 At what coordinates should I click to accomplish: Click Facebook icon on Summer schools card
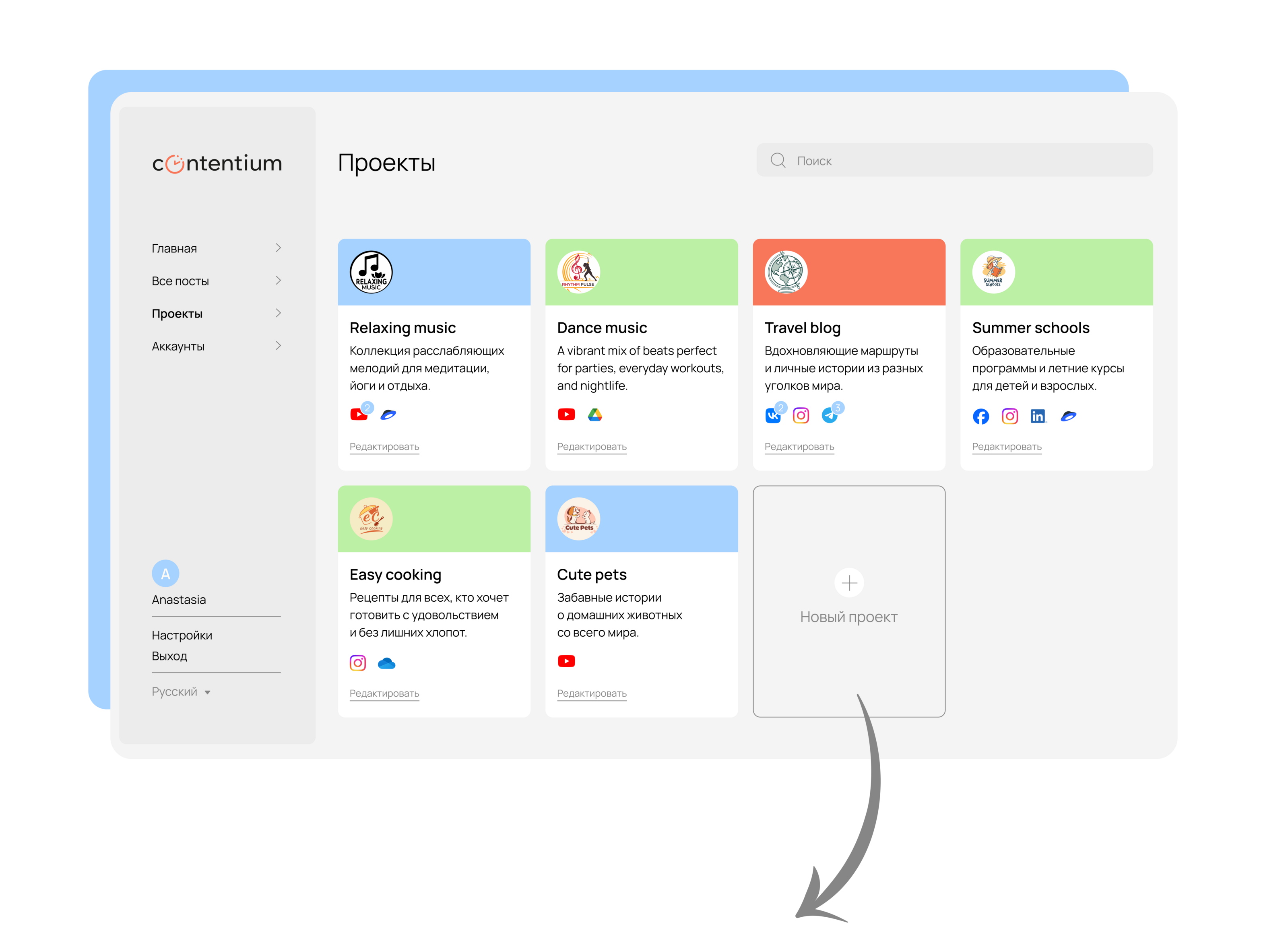pyautogui.click(x=980, y=417)
